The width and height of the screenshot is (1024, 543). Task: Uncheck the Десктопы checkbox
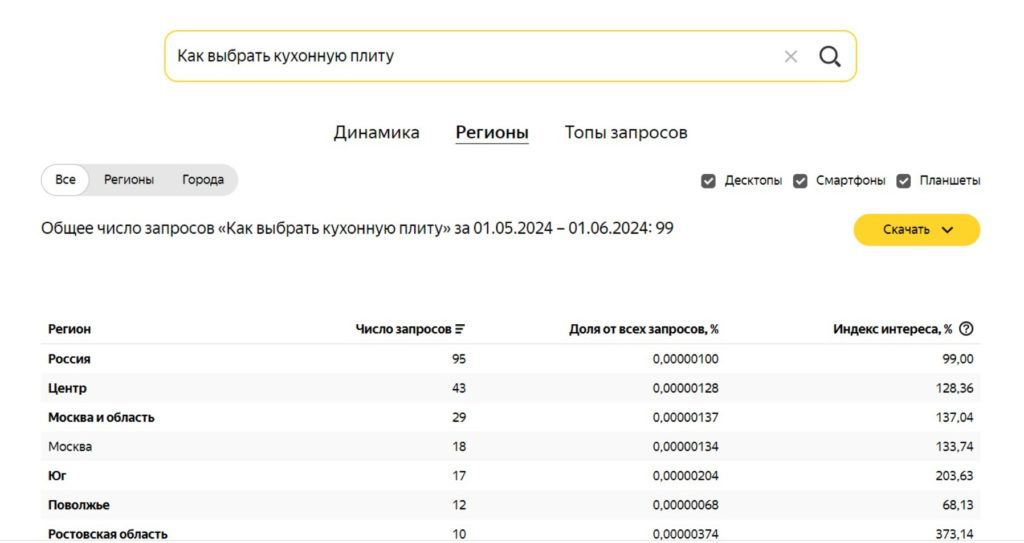708,181
